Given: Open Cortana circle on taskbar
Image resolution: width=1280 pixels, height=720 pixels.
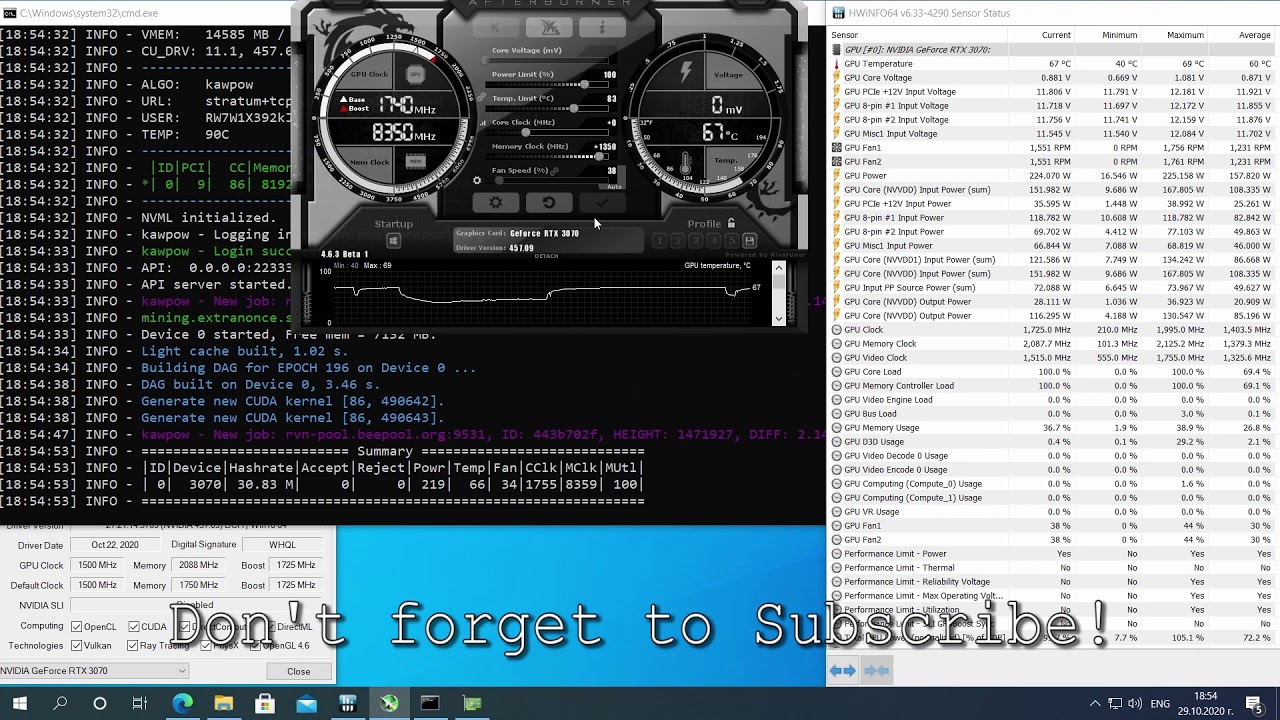Looking at the screenshot, I should point(100,704).
